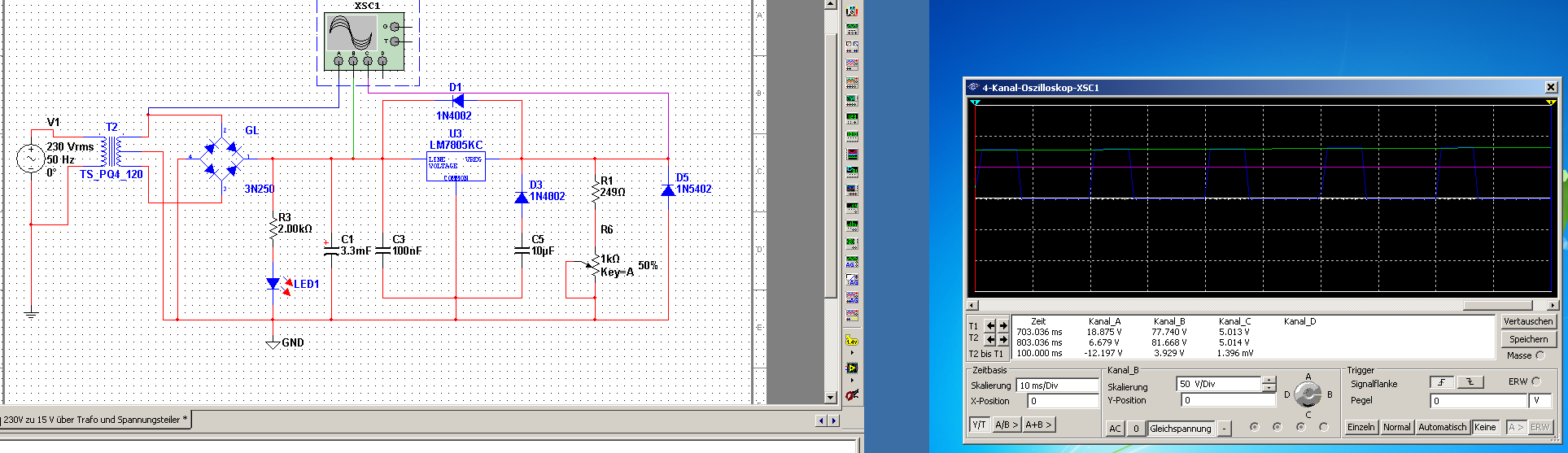Click the oscilloscope horizontal scrollbar thumb
Screen dimensions: 1568x453
(x=1497, y=306)
